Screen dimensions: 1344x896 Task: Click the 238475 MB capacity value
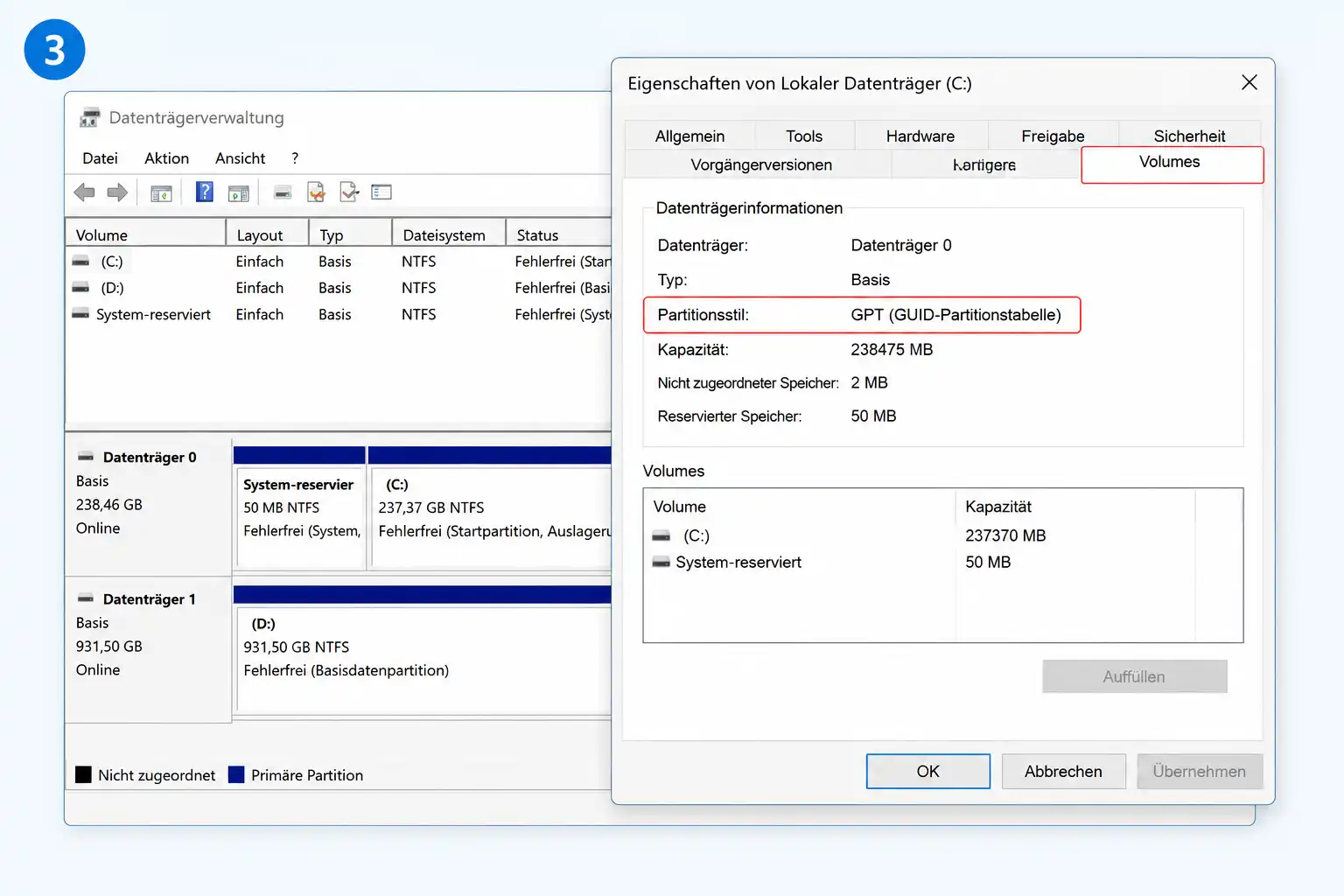[x=892, y=350]
